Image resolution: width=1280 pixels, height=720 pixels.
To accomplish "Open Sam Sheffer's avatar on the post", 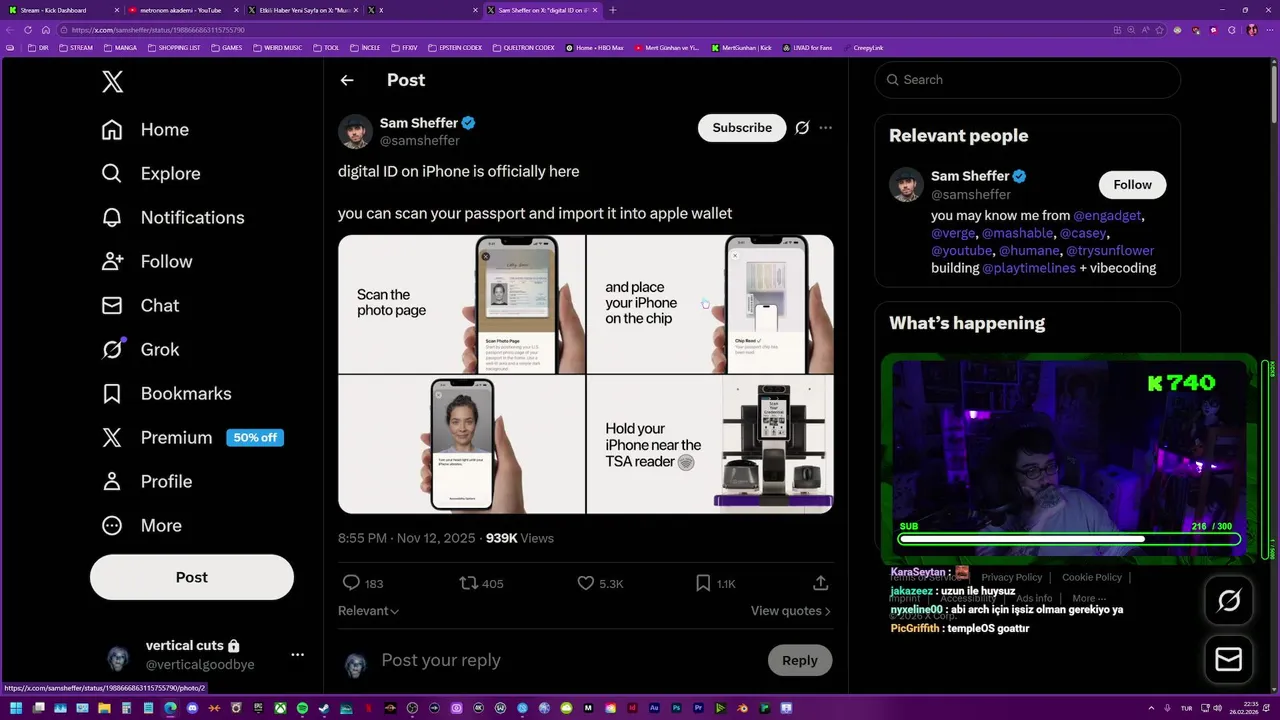I will [355, 131].
